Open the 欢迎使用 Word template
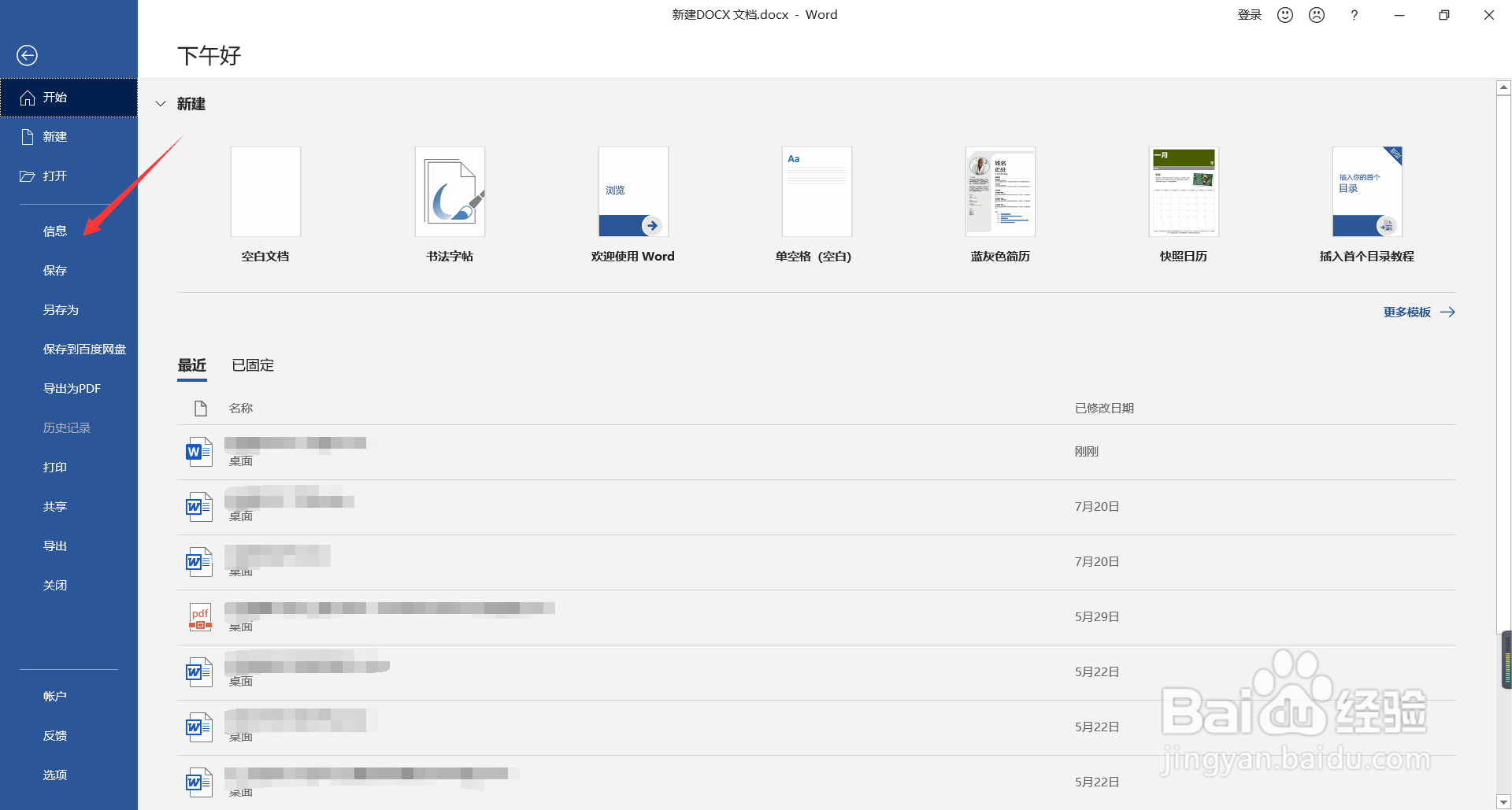The height and width of the screenshot is (810, 1512). pyautogui.click(x=633, y=205)
